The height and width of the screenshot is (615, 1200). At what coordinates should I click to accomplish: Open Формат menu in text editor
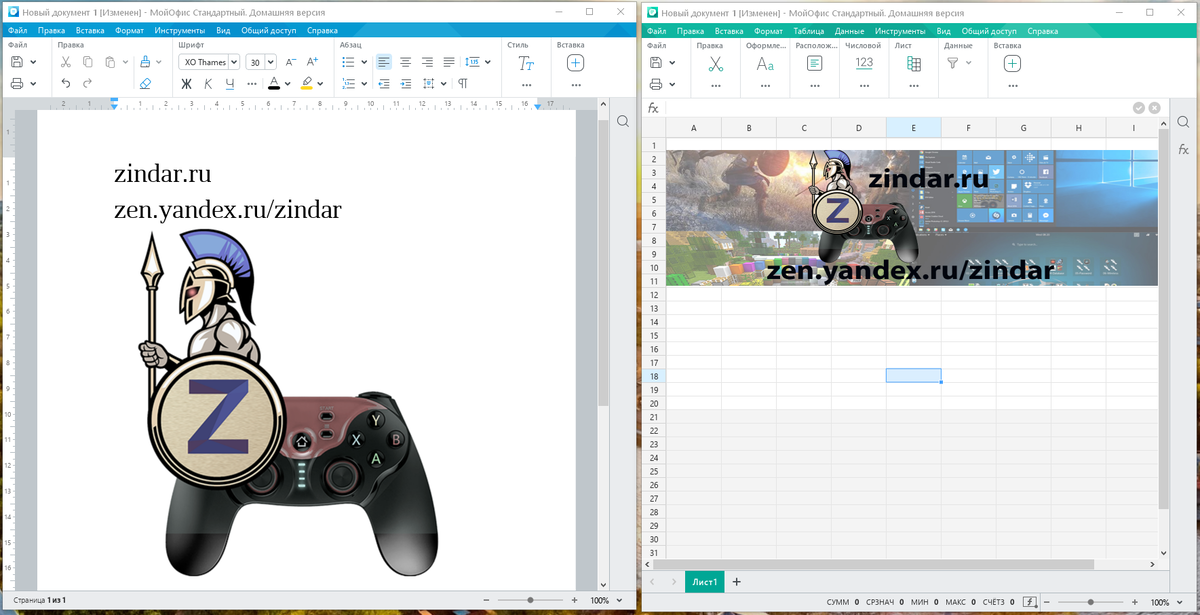[x=129, y=31]
